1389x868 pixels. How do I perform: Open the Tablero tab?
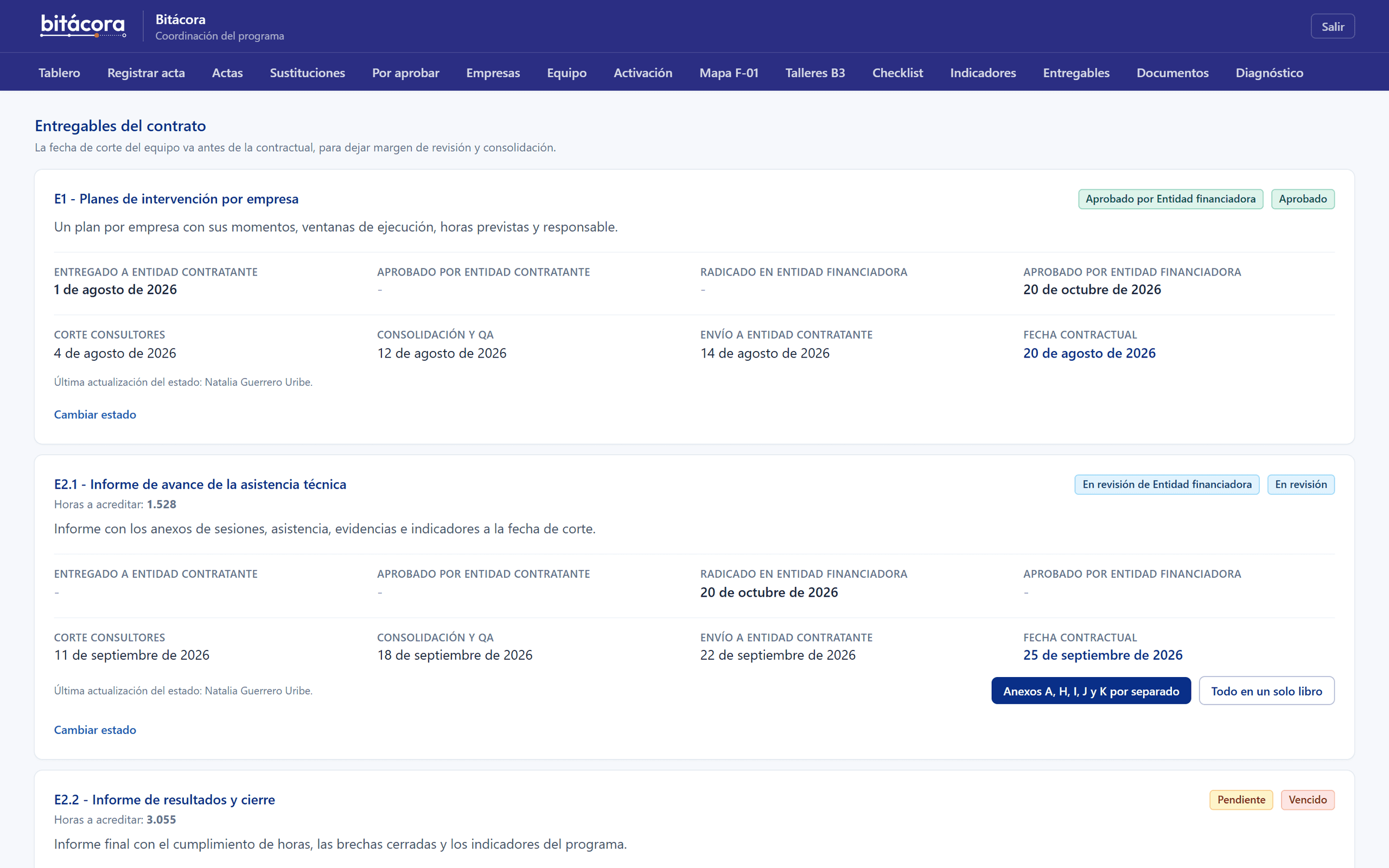(59, 73)
